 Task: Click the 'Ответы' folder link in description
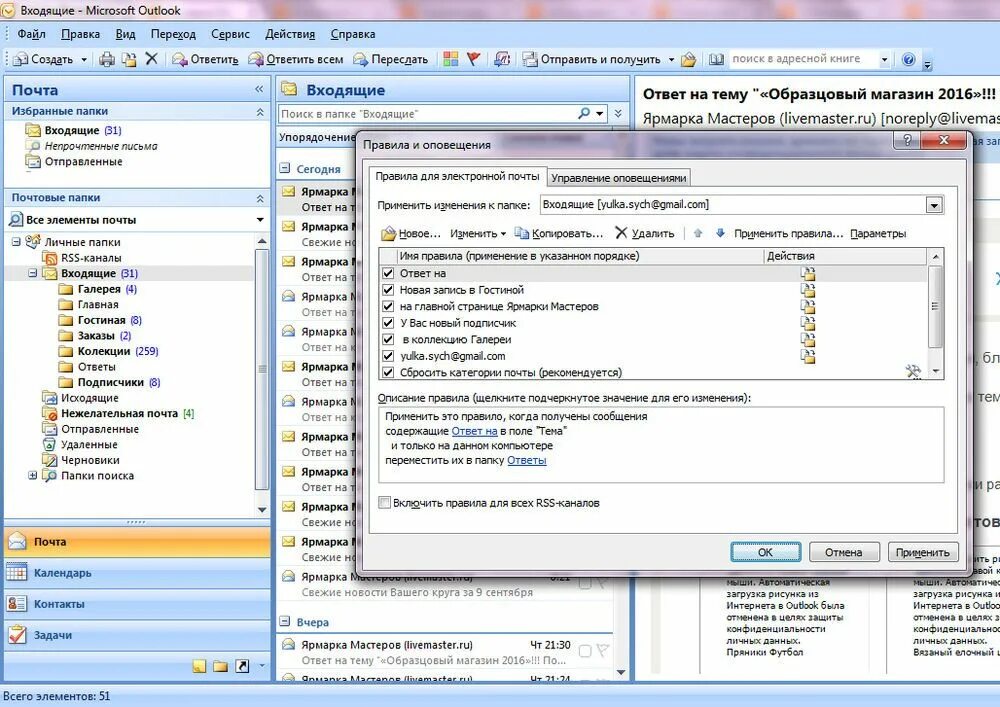tap(527, 460)
